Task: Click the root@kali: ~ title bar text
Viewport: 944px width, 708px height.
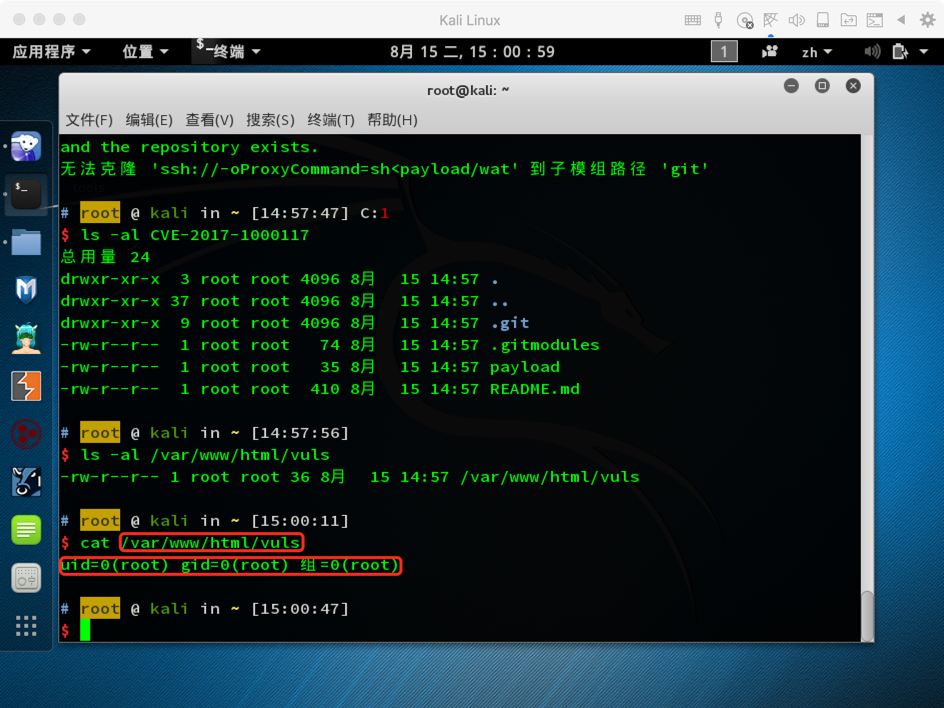Action: pyautogui.click(x=468, y=90)
